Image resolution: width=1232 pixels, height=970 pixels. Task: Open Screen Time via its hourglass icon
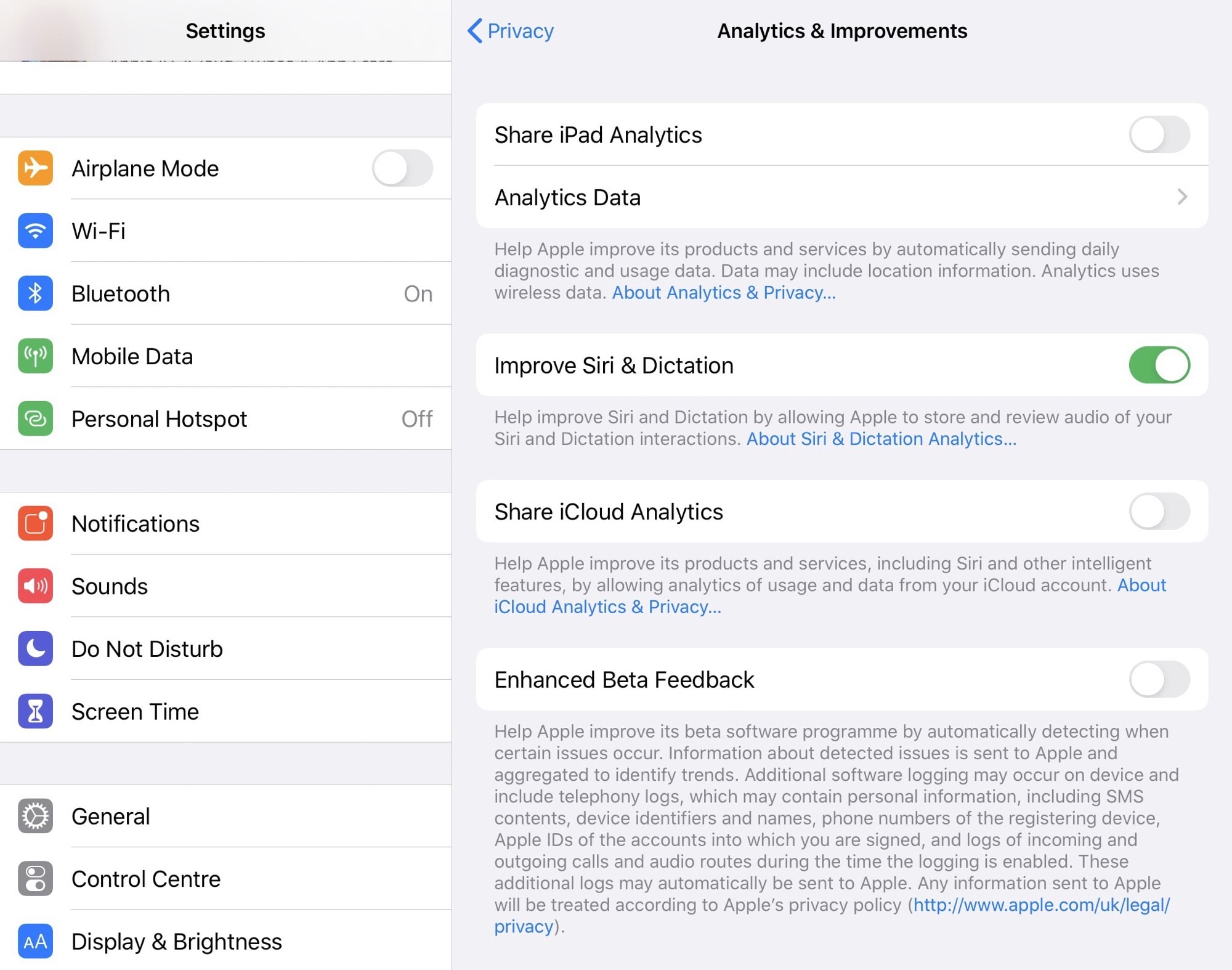pos(35,711)
